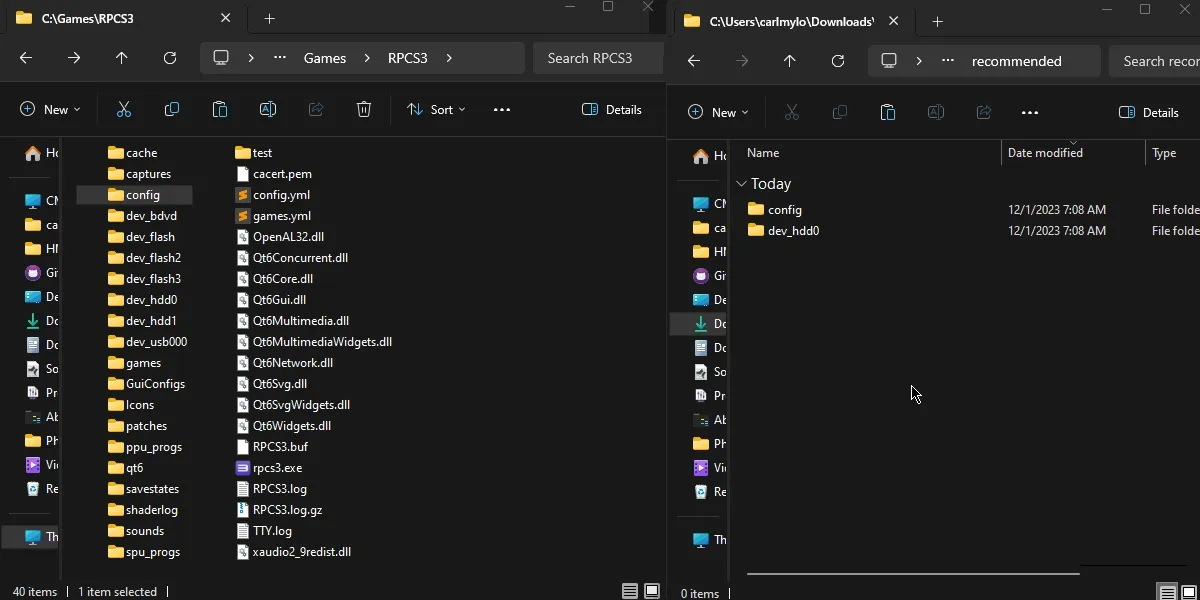Cut the selected config folder
This screenshot has width=1200, height=600.
point(123,109)
